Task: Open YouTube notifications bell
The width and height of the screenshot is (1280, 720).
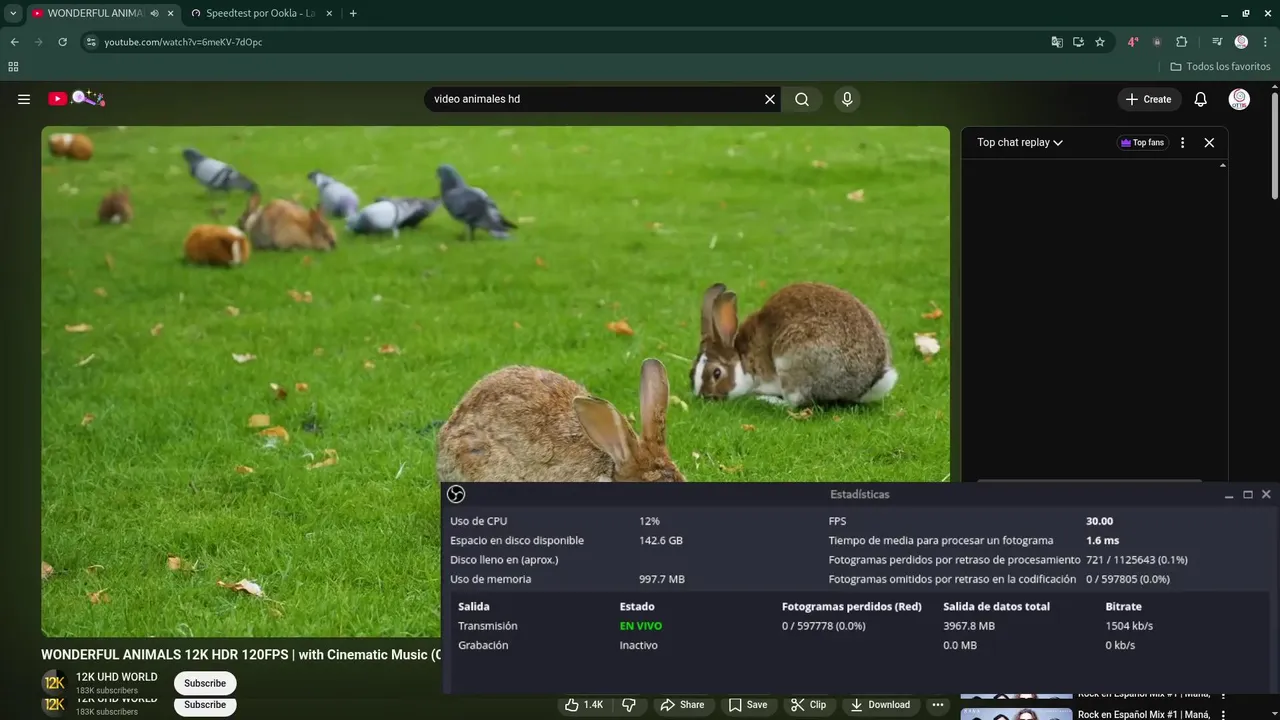Action: pos(1201,99)
